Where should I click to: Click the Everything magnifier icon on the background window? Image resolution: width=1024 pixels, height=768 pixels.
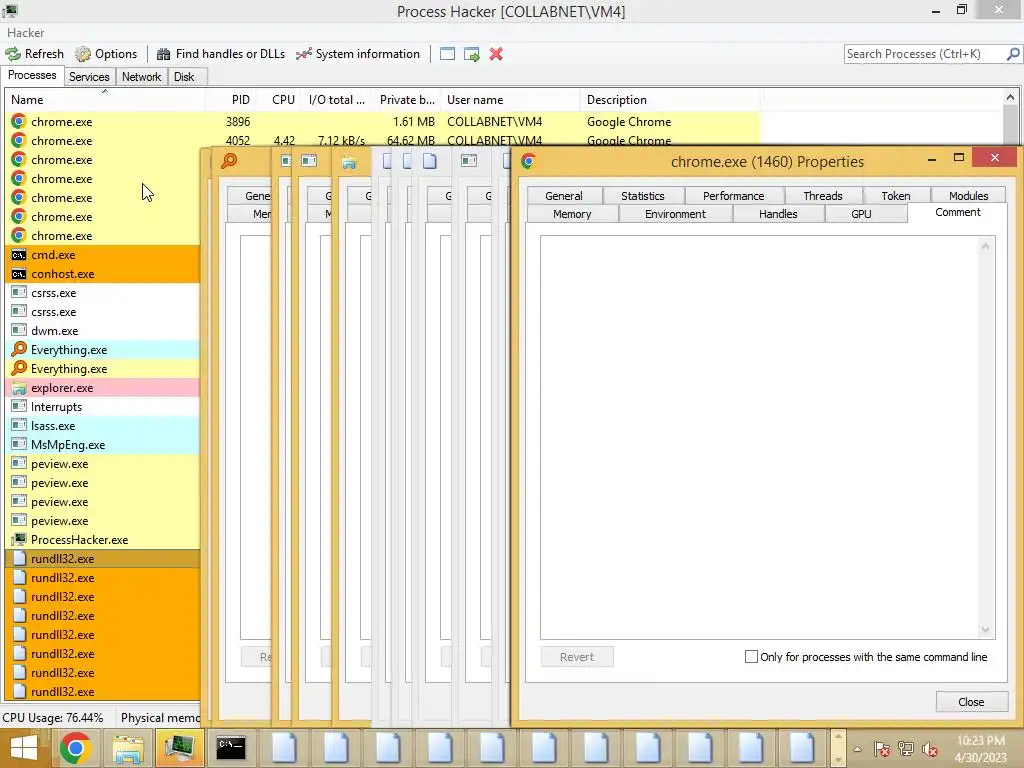coord(229,161)
